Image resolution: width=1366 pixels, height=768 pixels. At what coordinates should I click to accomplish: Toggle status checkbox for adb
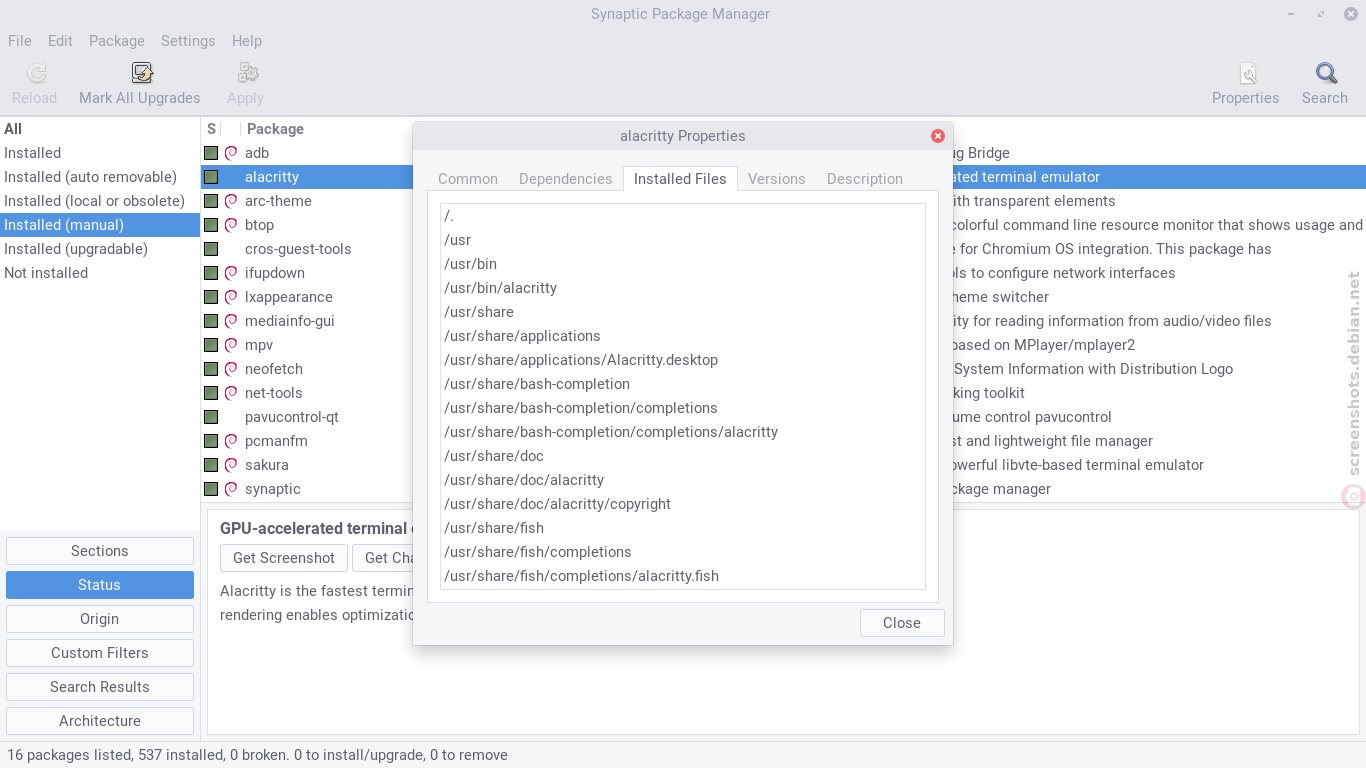pyautogui.click(x=211, y=153)
